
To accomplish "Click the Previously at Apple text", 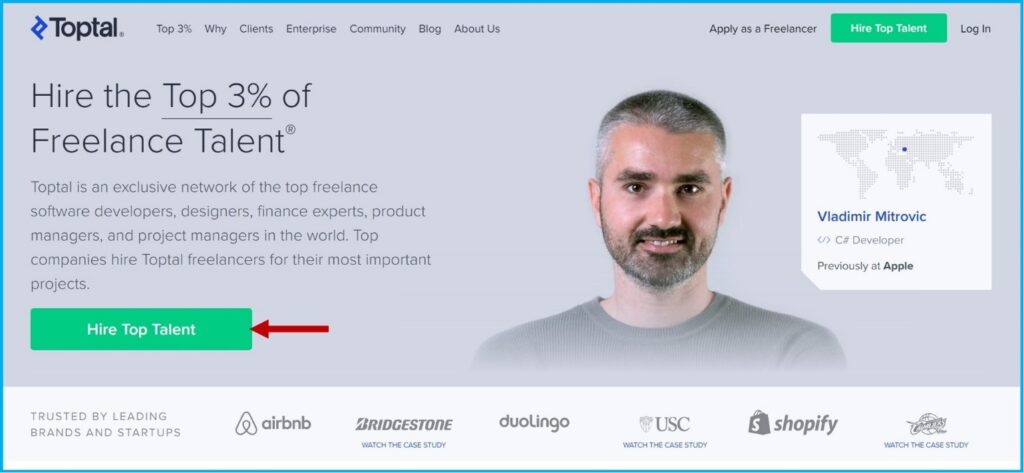I will click(x=865, y=266).
